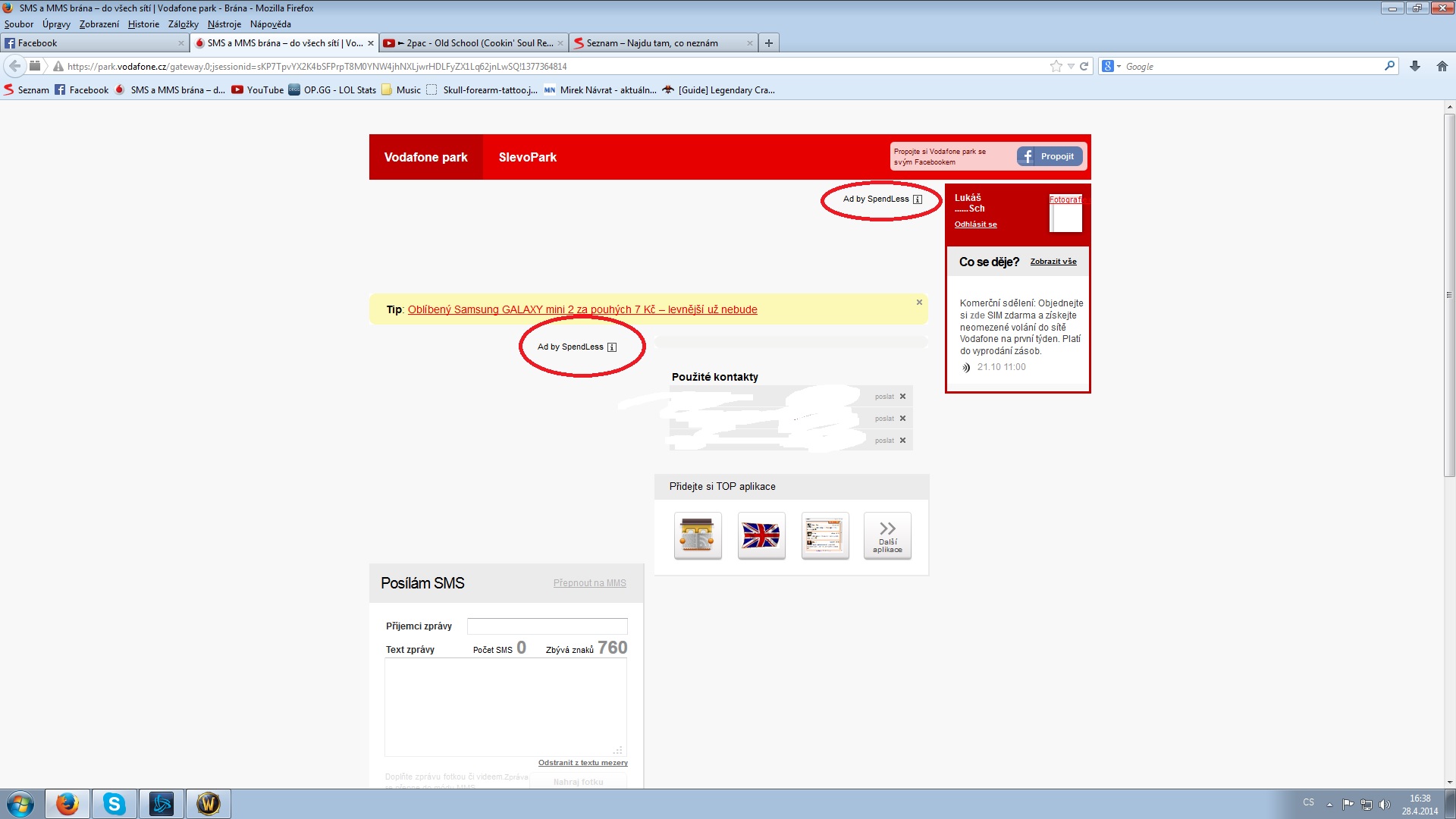Open the Seznam bookmark
The width and height of the screenshot is (1456, 819).
click(27, 89)
